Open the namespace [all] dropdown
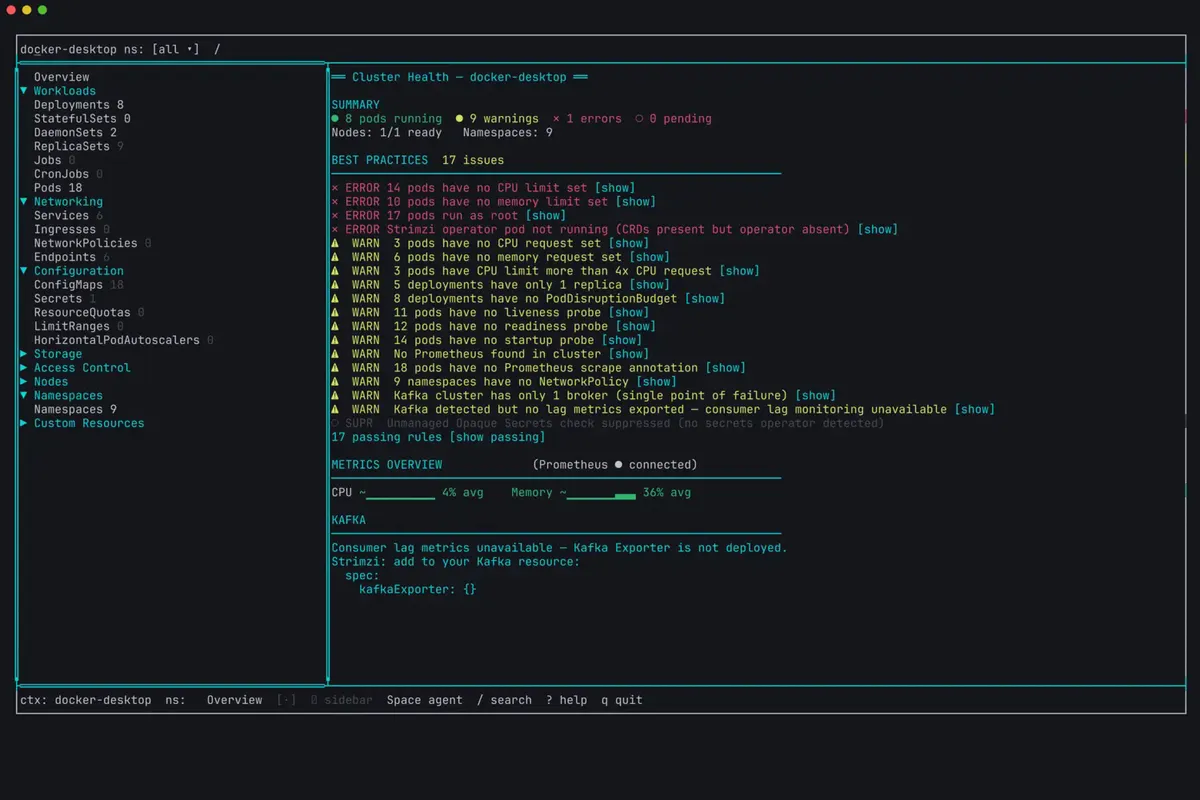Screen dimensions: 1200x800 click(x=176, y=49)
